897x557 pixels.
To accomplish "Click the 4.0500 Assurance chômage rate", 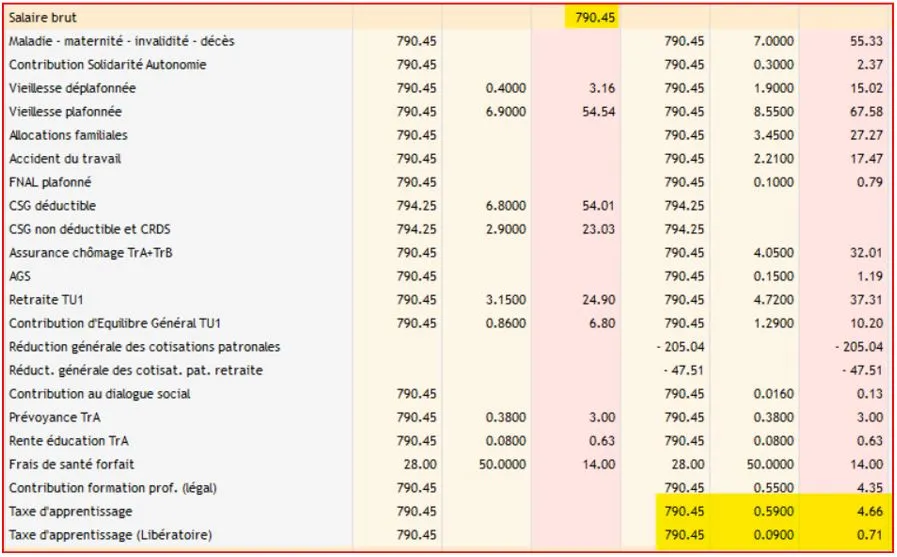I will tap(773, 252).
